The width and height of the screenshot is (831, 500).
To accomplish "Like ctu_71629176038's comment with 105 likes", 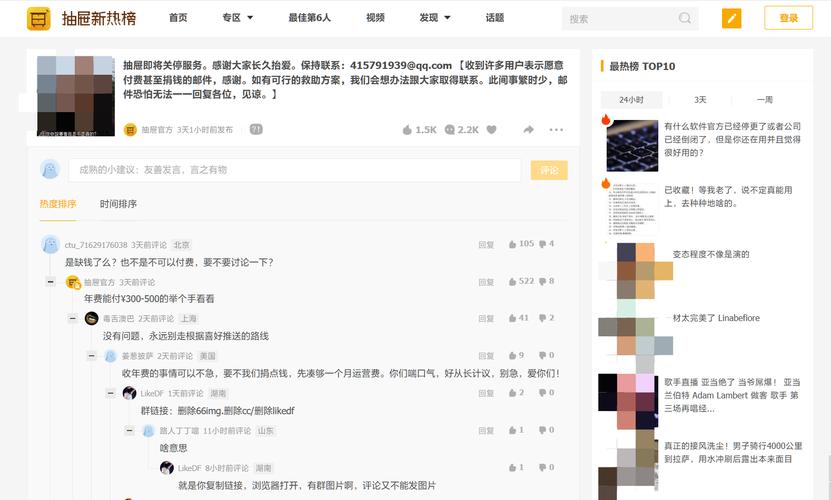I will (514, 244).
